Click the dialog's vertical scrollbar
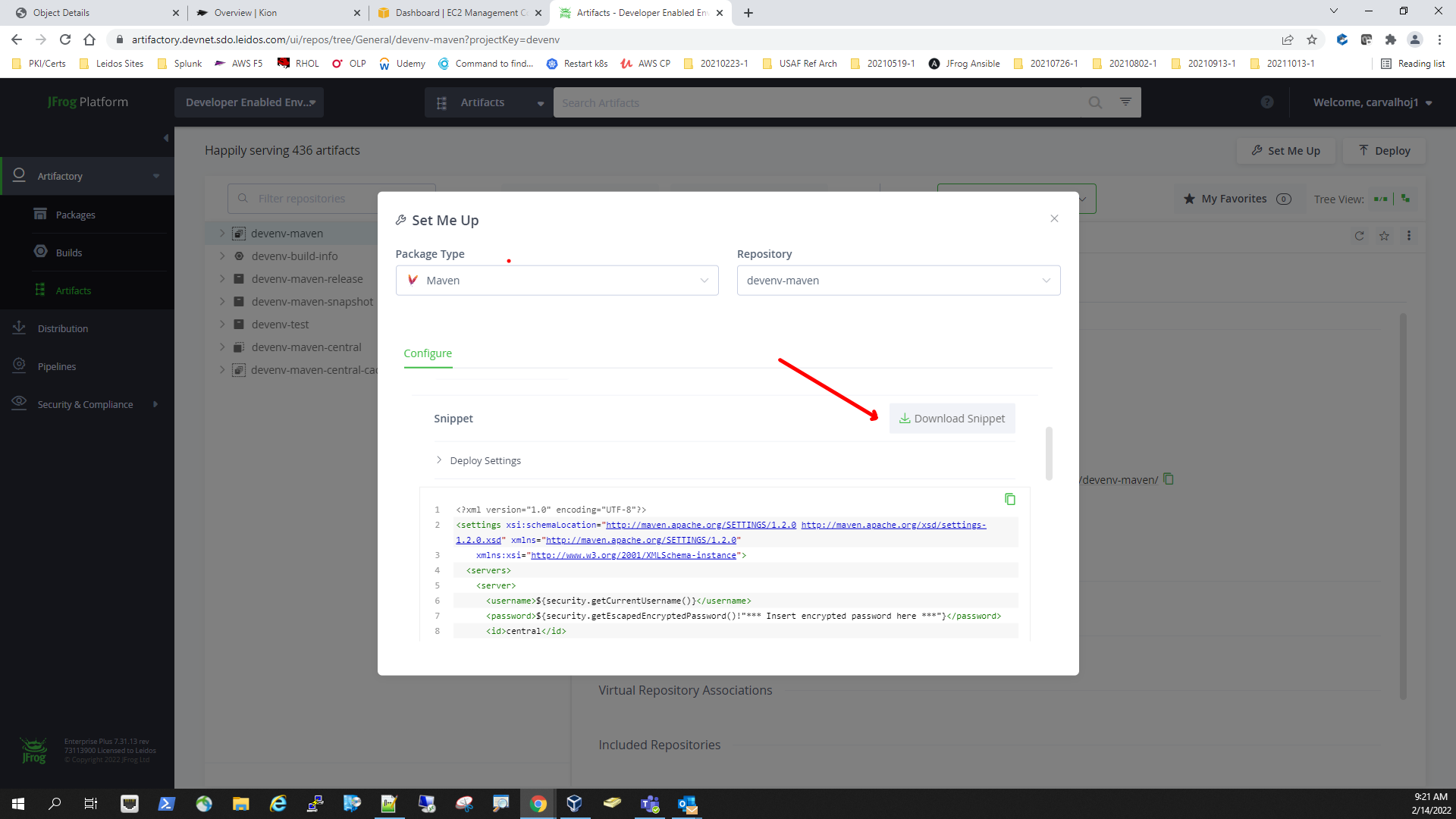The height and width of the screenshot is (819, 1456). coord(1049,453)
